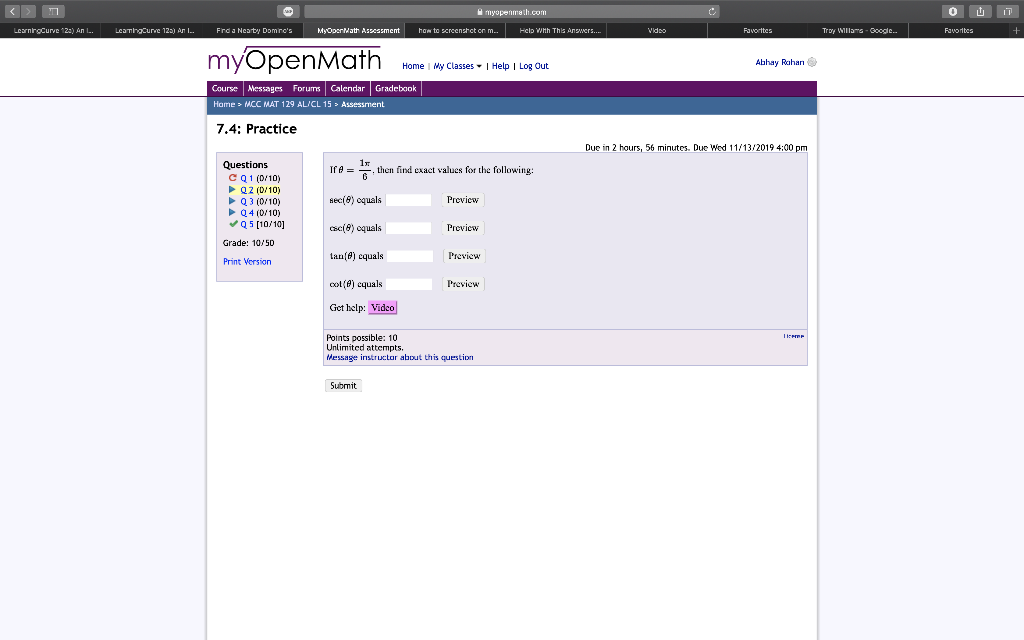Viewport: 1024px width, 640px height.
Task: Switch to the Video browser tab
Action: tap(657, 30)
